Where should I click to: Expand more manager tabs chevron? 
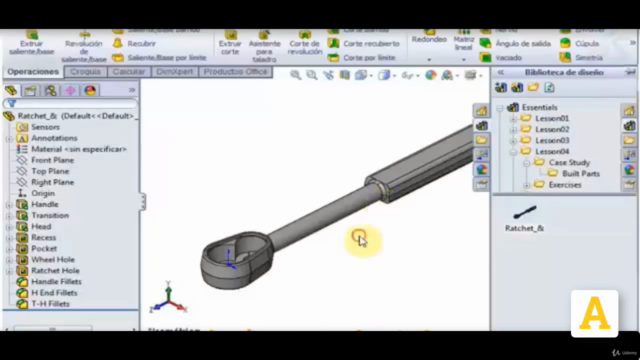[x=132, y=90]
